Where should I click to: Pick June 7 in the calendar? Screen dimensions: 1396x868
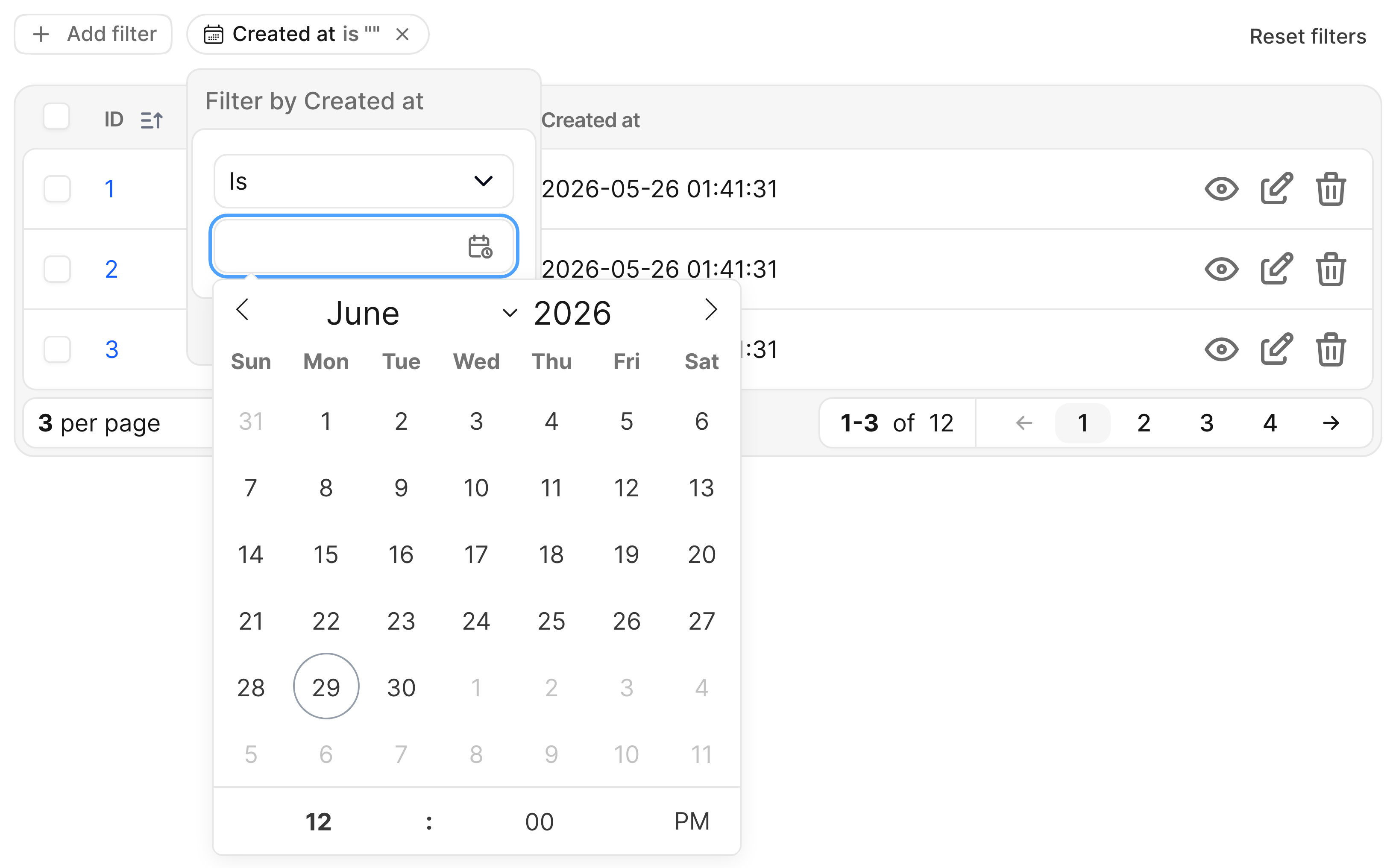coord(251,487)
